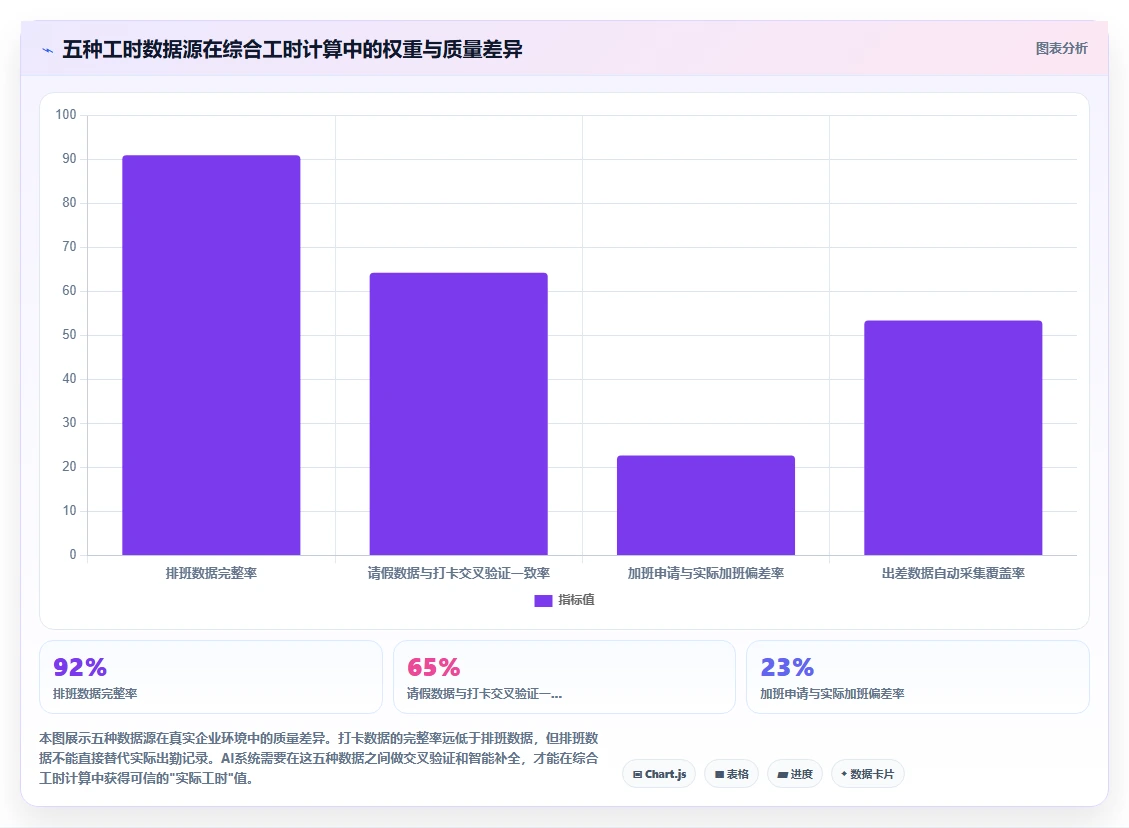Click the 排班数据完整率 purple bar
Viewport: 1129px width, 828px height.
pos(211,355)
